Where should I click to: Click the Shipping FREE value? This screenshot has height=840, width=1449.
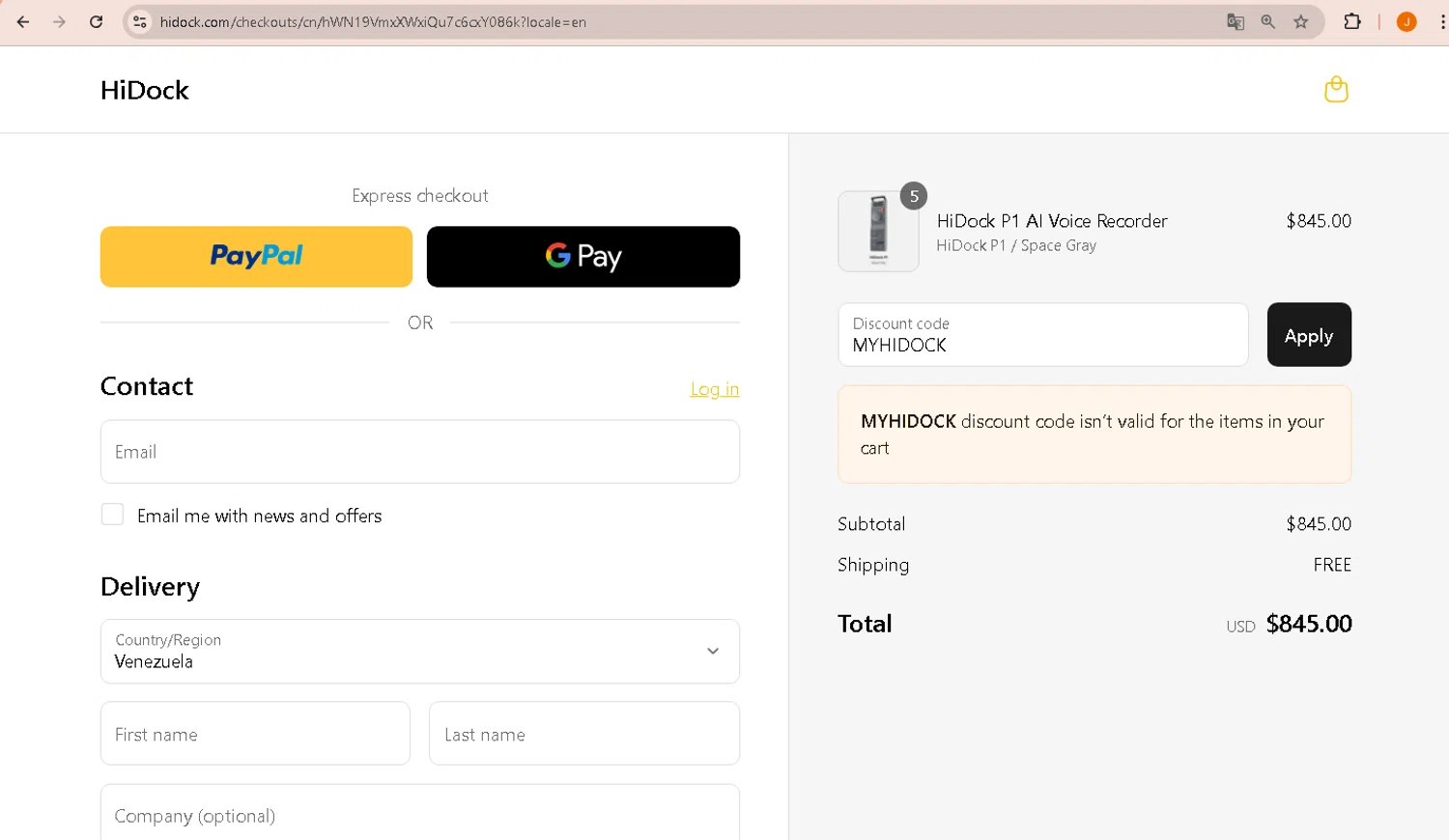click(x=1332, y=565)
